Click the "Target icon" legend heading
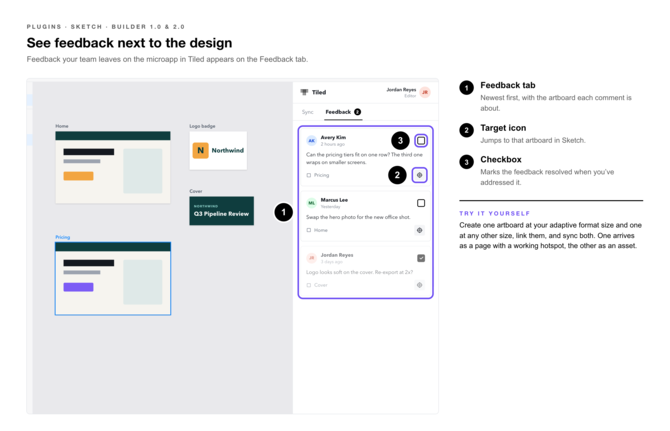Image resolution: width=670 pixels, height=431 pixels. click(x=503, y=128)
